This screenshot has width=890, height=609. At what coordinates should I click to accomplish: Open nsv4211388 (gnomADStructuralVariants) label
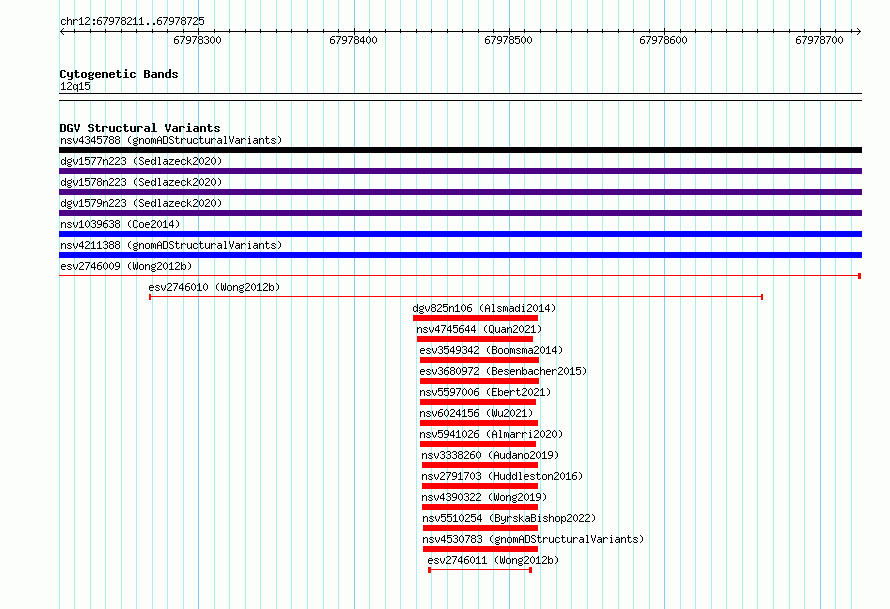171,245
